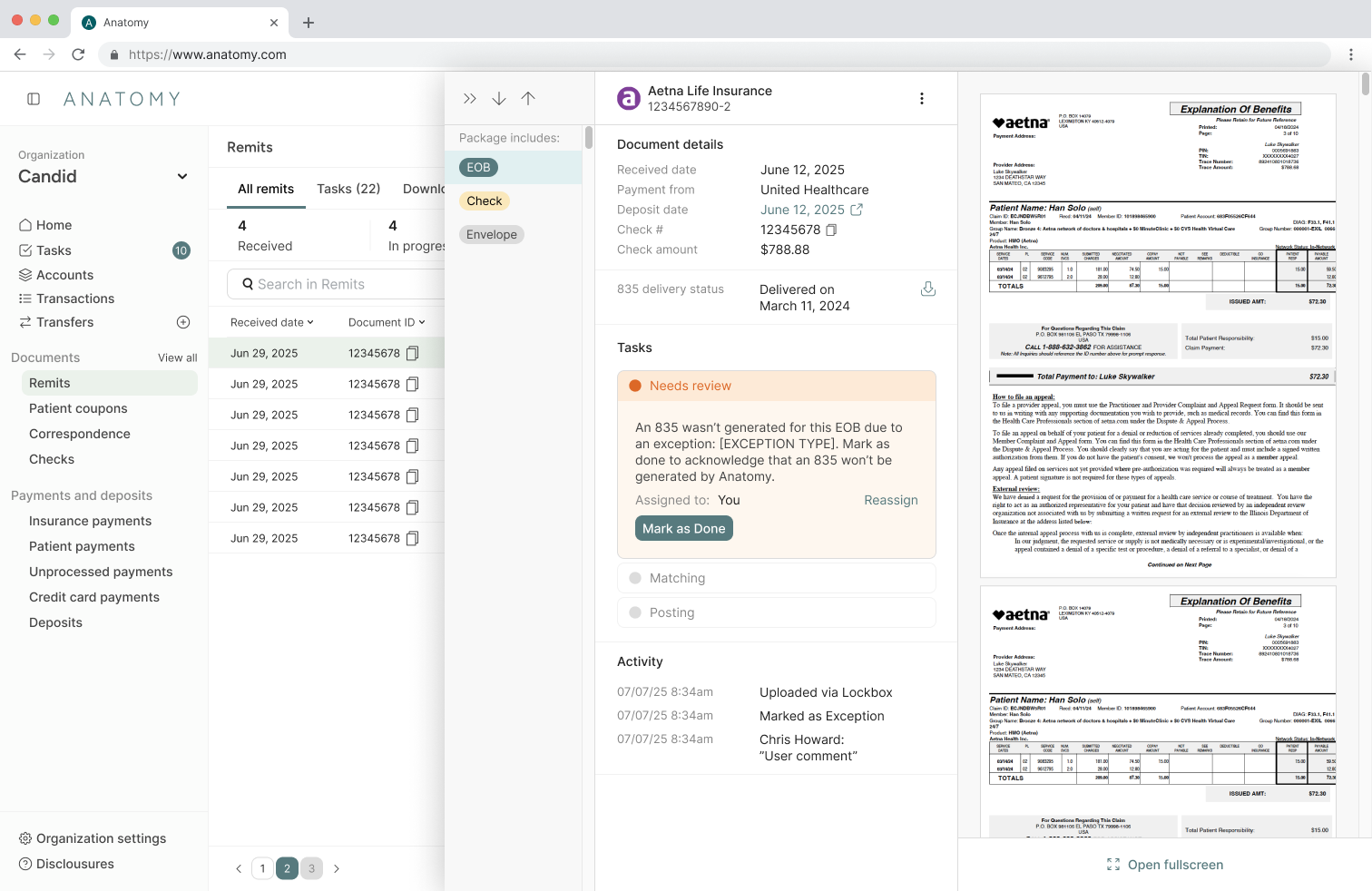Click Reassign link
The height and width of the screenshot is (891, 1372).
coord(891,500)
